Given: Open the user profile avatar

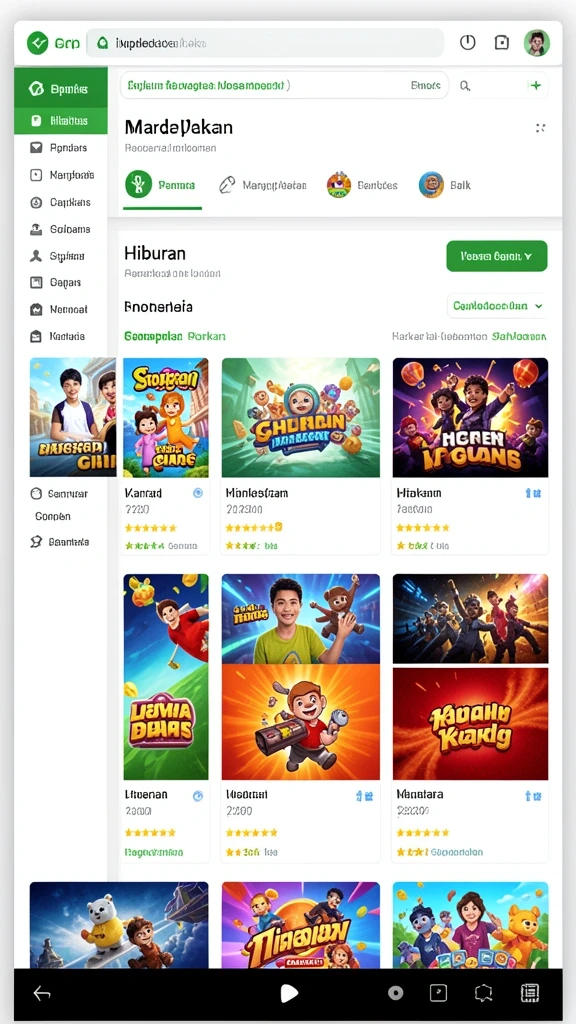Looking at the screenshot, I should [537, 43].
